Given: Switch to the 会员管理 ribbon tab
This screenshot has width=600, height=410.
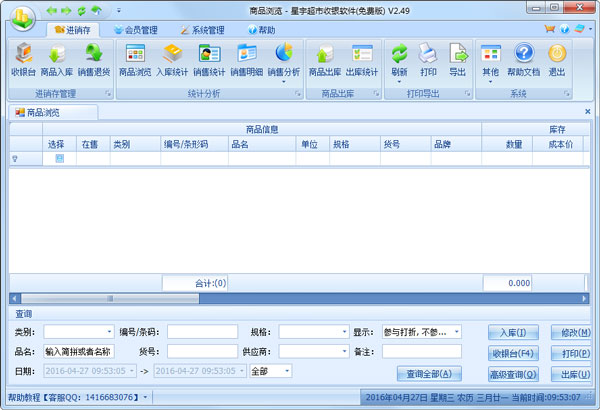Looking at the screenshot, I should [136, 30].
